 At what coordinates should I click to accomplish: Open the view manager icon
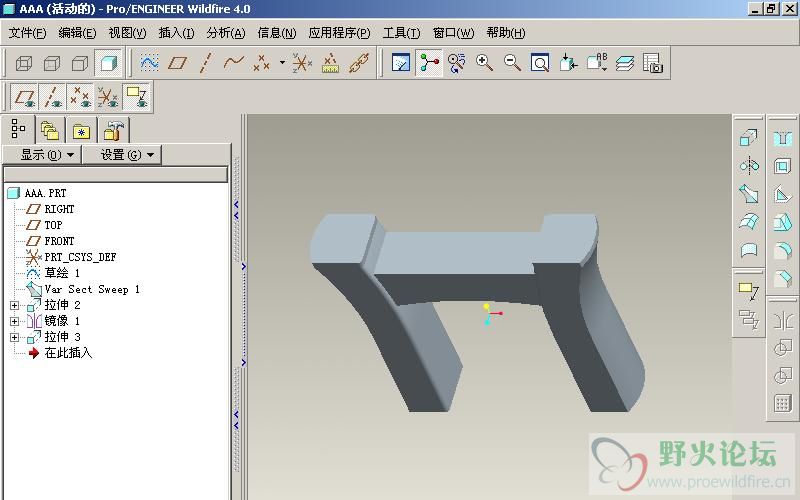pyautogui.click(x=653, y=63)
